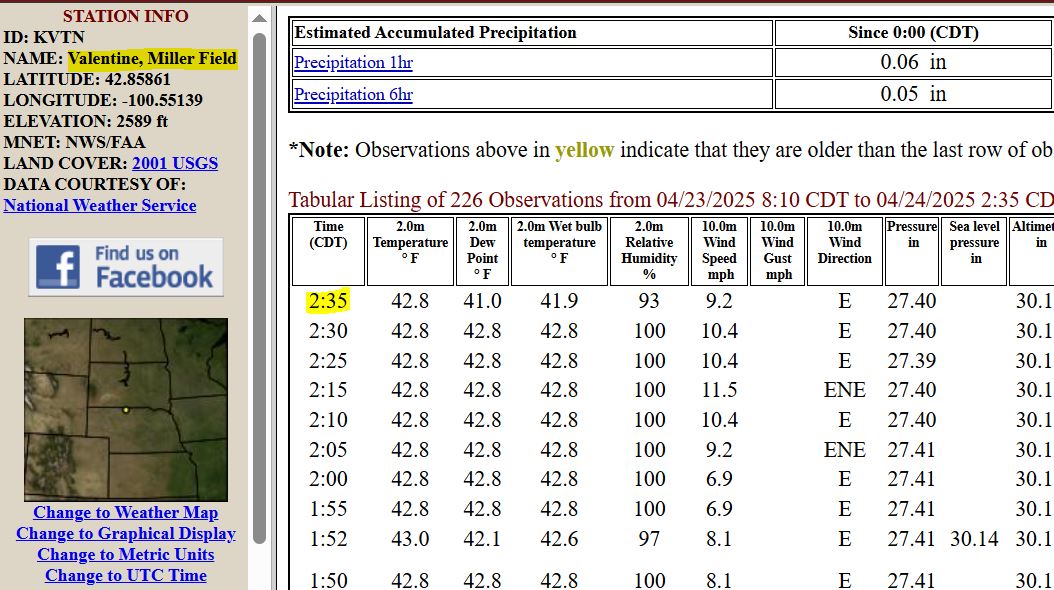
Task: Click the 2.0m Dew Point column header
Action: coord(482,251)
